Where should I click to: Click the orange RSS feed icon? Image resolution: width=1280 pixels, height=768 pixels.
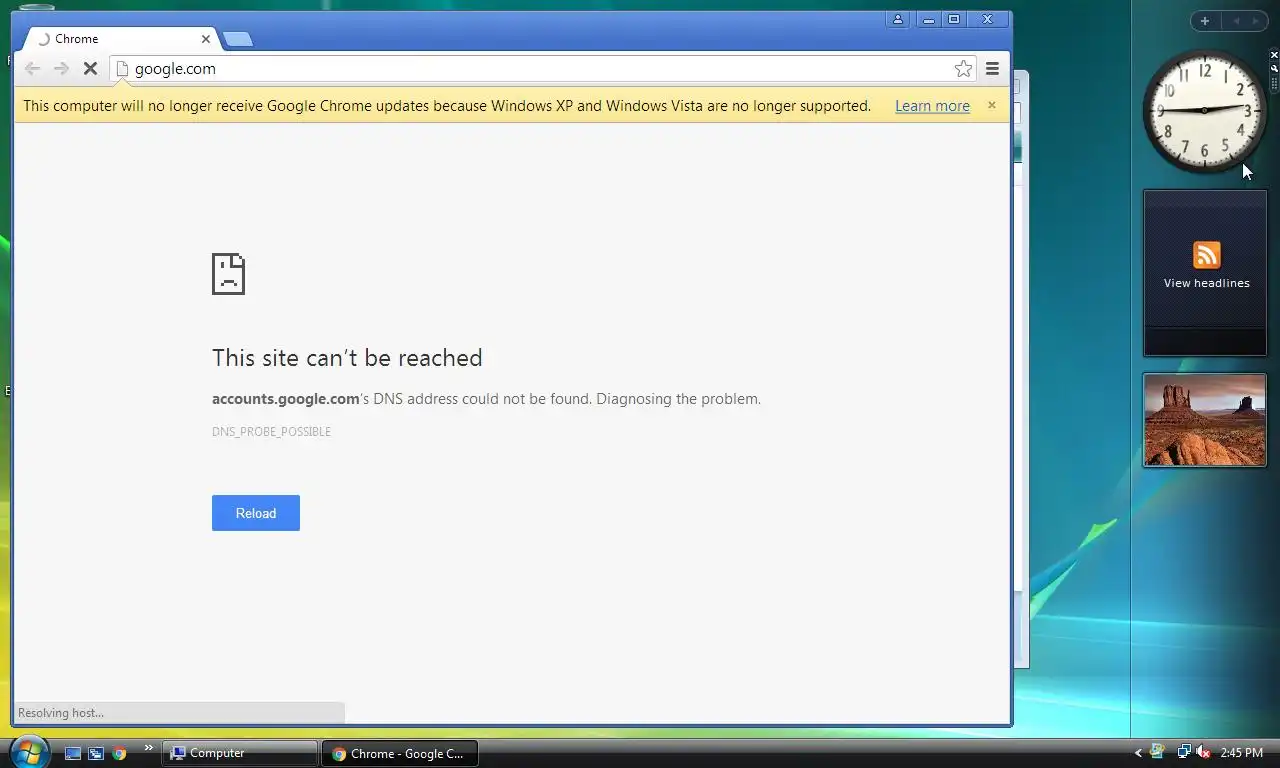(x=1207, y=255)
